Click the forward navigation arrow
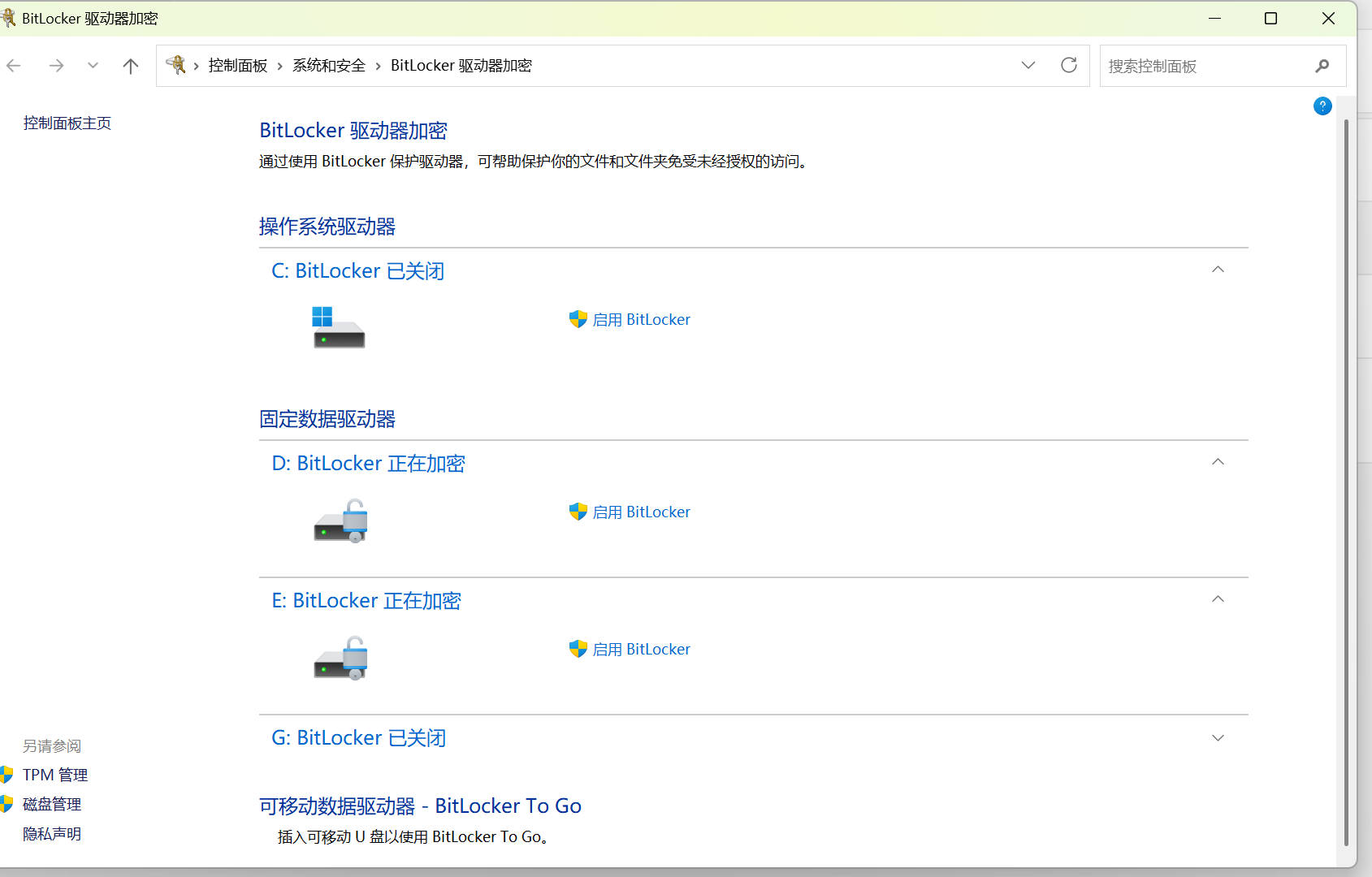This screenshot has width=1372, height=877. [x=56, y=66]
